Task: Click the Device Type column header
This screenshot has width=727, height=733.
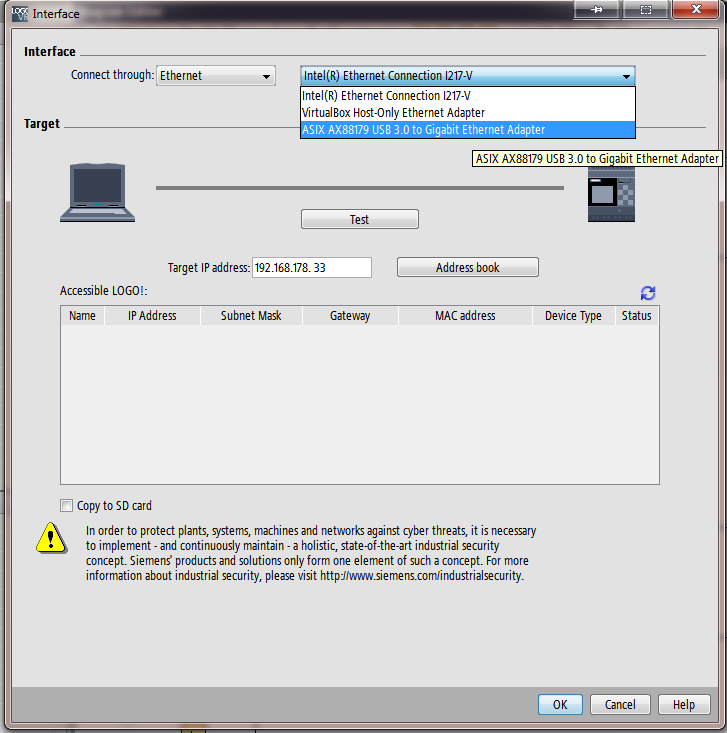Action: (573, 316)
